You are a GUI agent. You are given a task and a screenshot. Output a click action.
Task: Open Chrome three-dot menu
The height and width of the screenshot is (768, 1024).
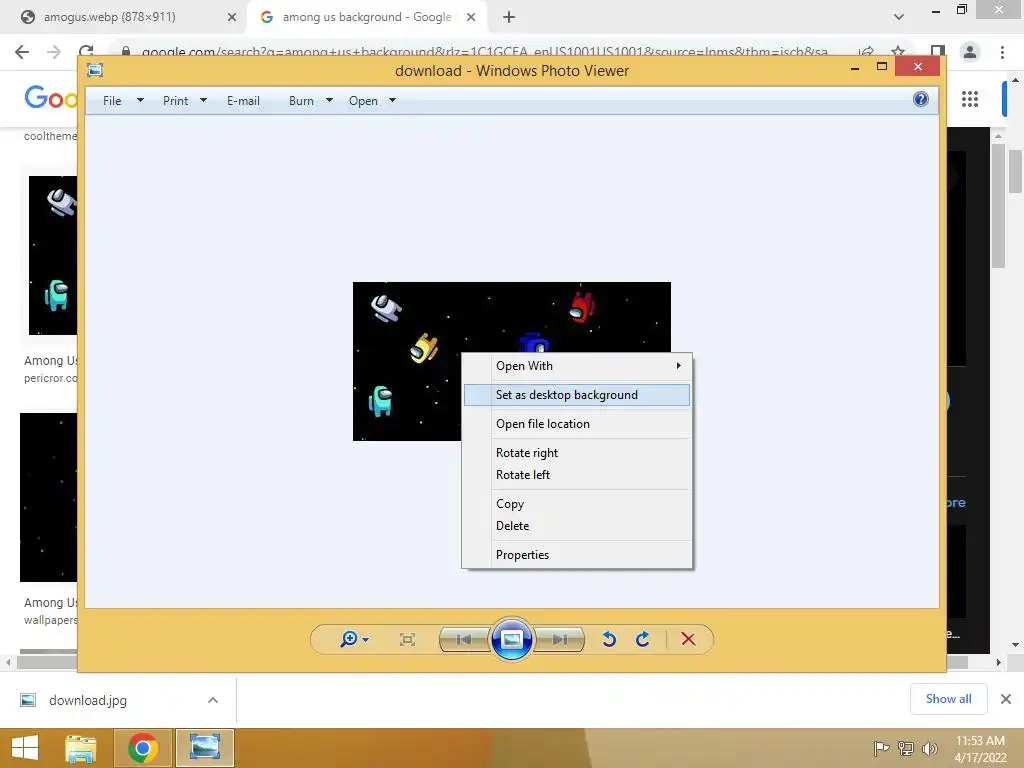point(1002,52)
